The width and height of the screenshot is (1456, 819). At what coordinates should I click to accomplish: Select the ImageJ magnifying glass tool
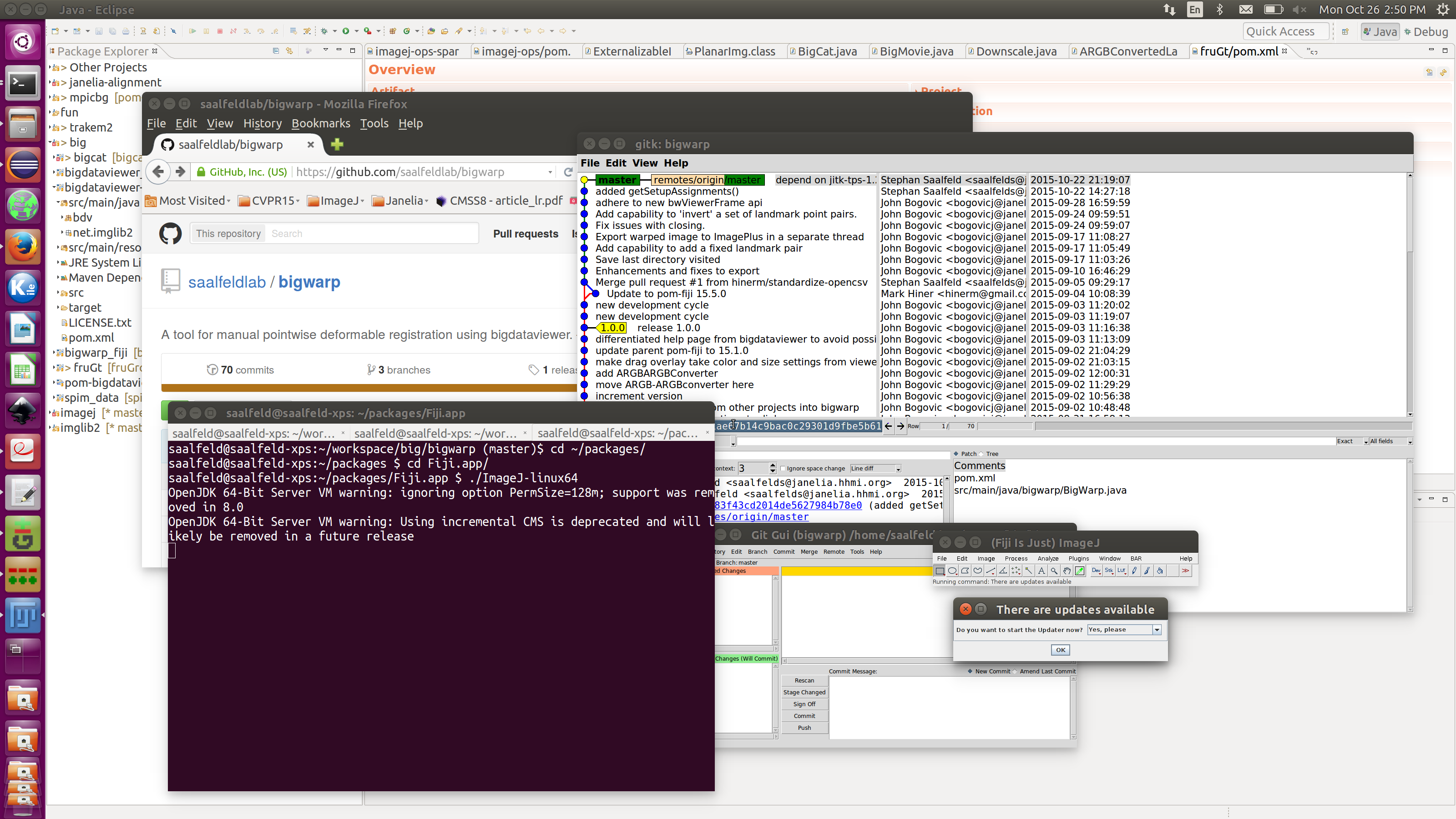click(1054, 571)
